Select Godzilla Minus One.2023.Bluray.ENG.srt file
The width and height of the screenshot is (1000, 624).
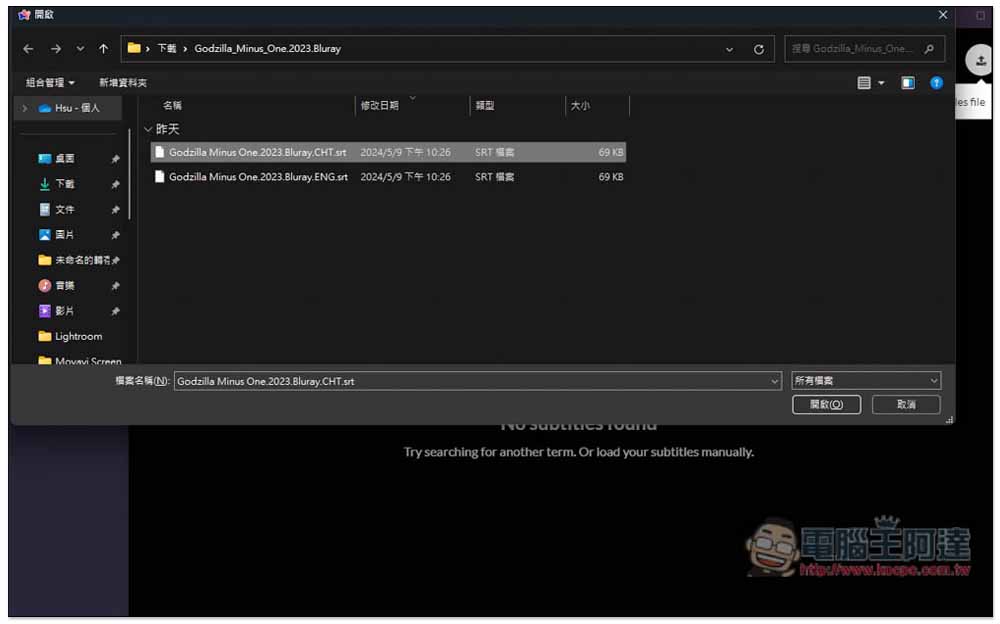coord(388,177)
